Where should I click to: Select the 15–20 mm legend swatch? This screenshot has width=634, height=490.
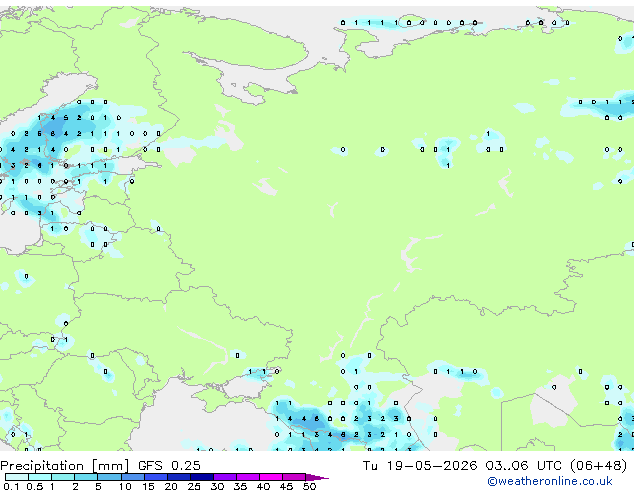[156, 477]
